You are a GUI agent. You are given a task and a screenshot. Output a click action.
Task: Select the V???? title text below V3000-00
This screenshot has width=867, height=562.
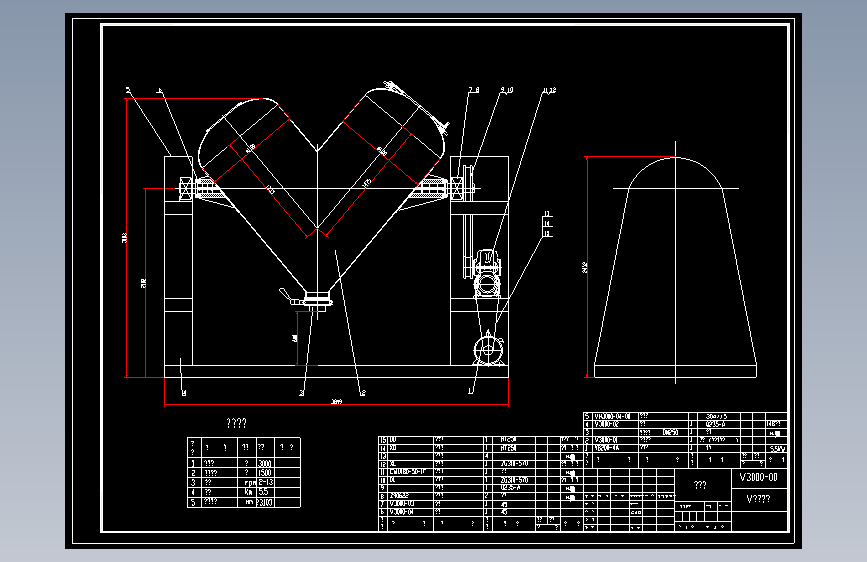(x=758, y=499)
